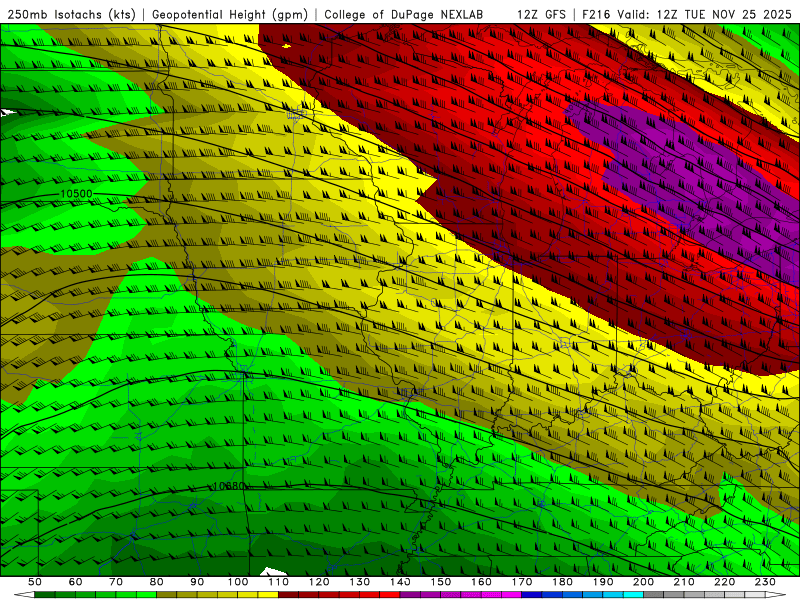
Task: Pick the bright yellow swatch ending at 110
Action: point(268,594)
